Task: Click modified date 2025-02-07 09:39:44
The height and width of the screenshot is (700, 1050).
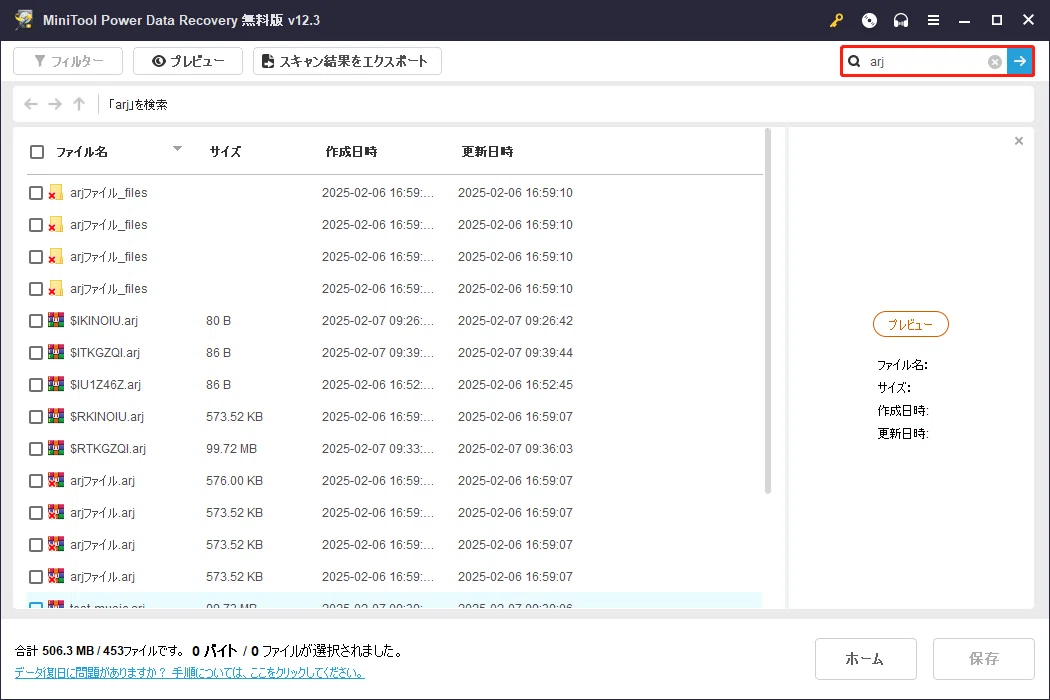Action: click(x=516, y=353)
